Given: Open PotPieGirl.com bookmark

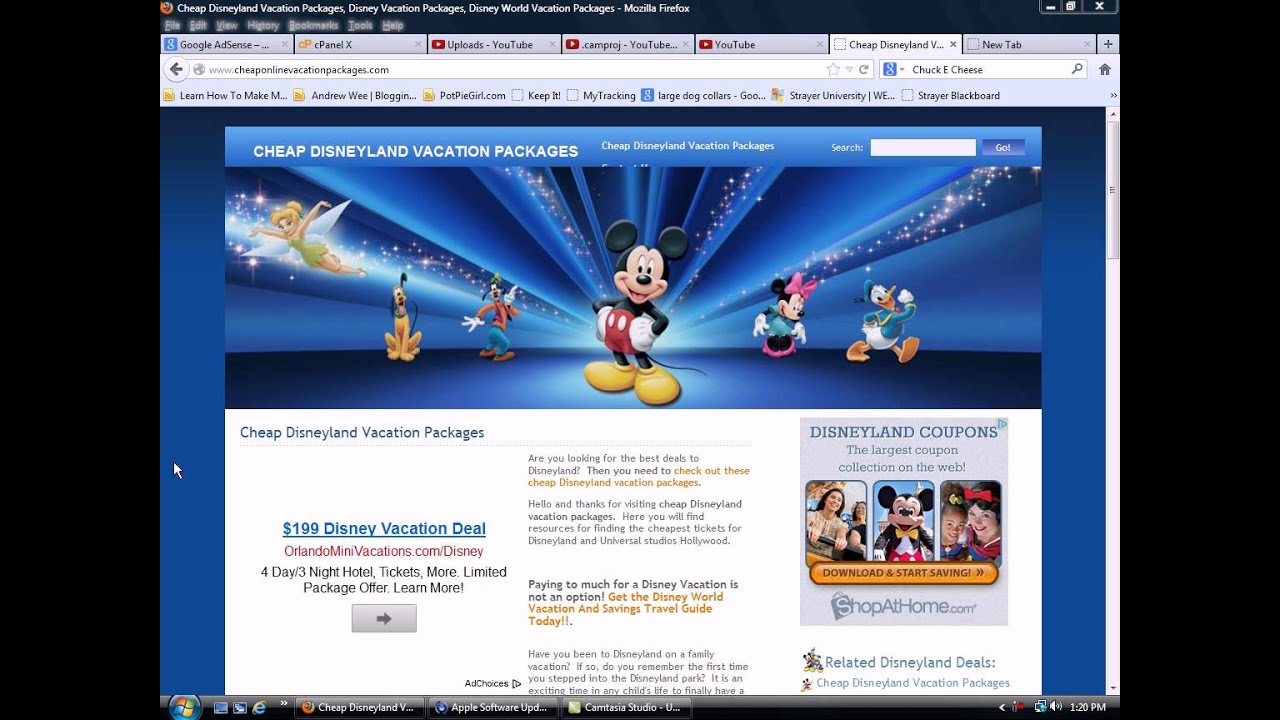Looking at the screenshot, I should (464, 95).
